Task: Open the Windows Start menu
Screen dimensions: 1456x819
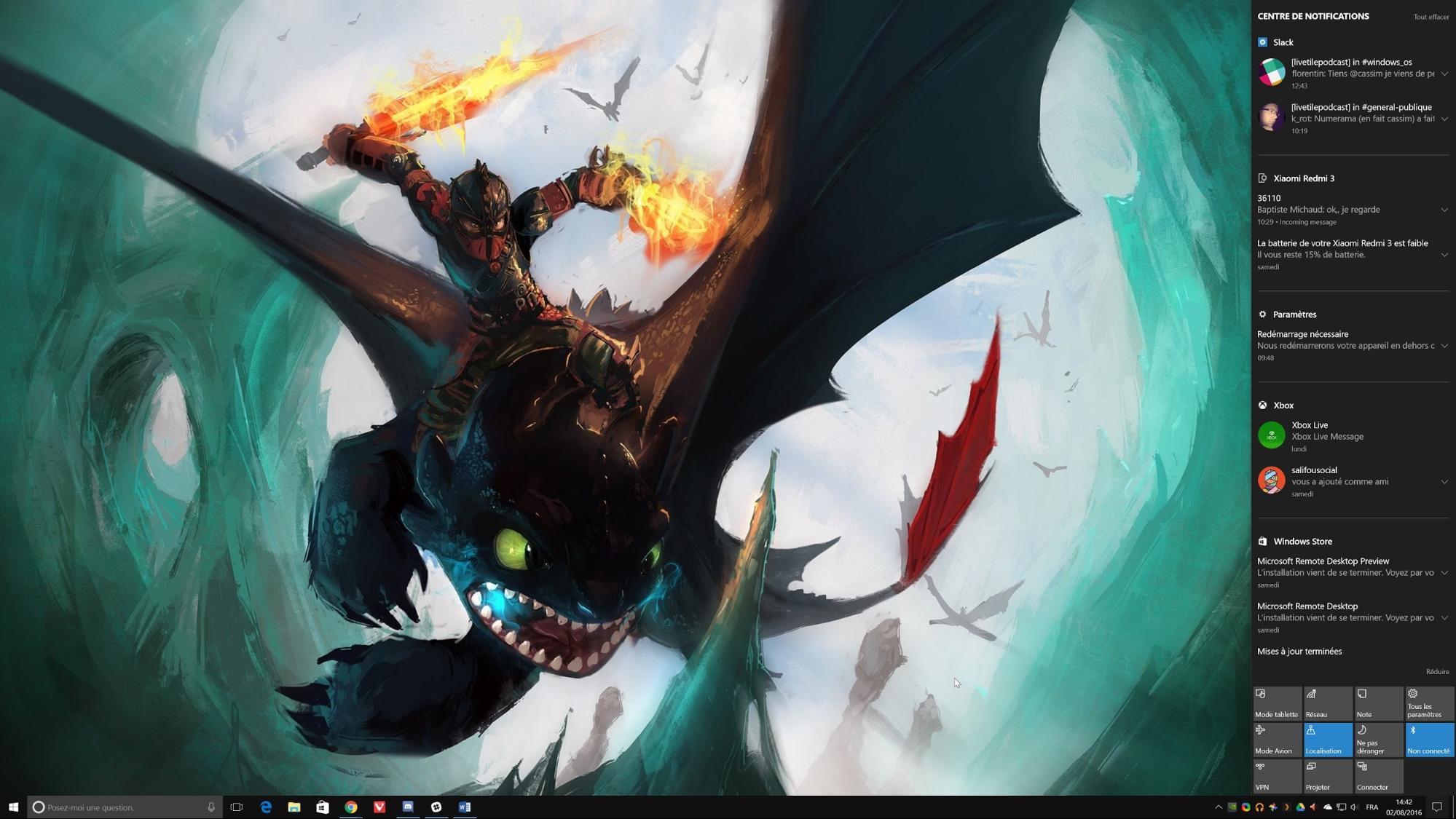Action: pos(13,807)
